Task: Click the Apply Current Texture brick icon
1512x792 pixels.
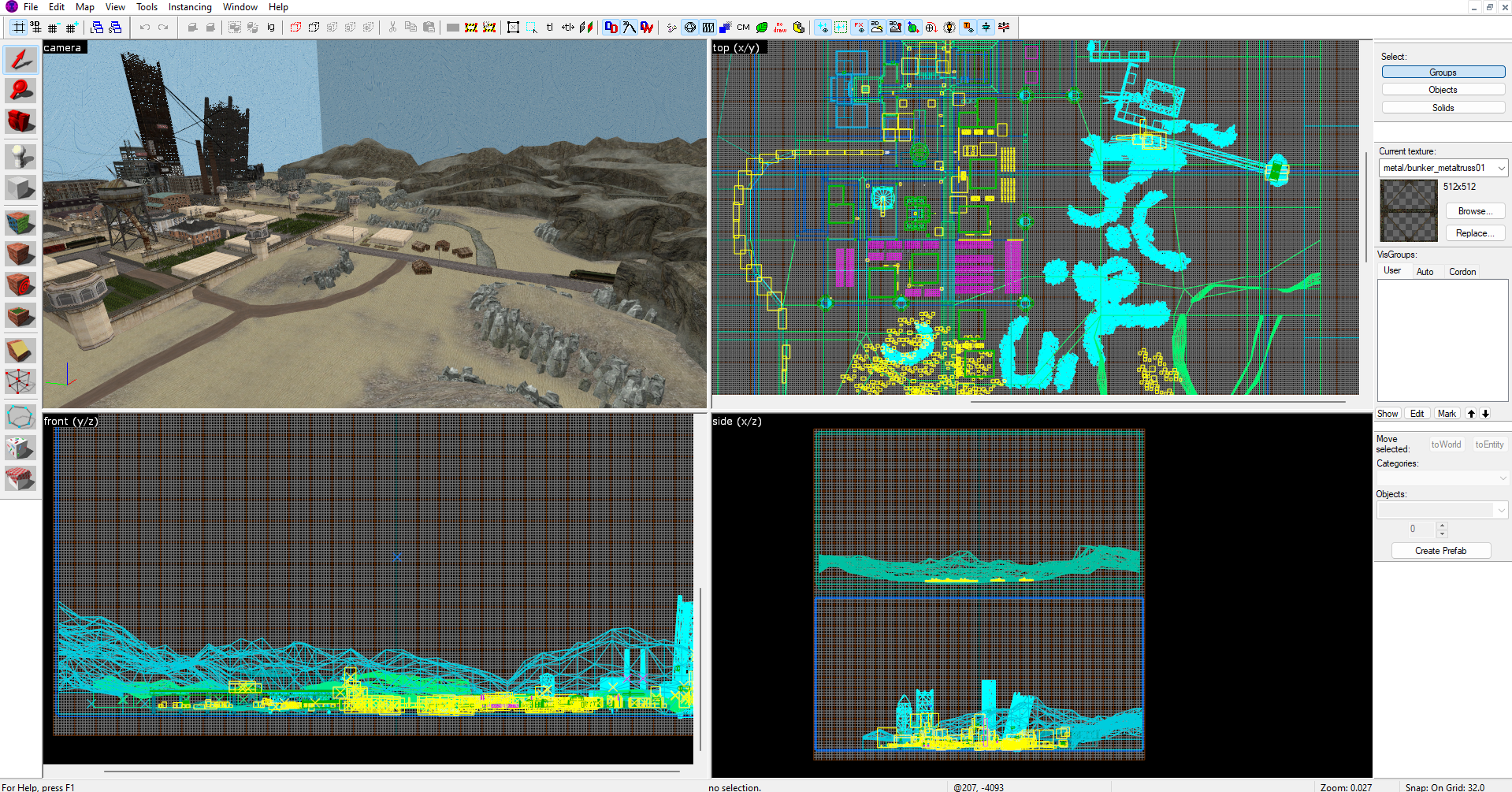Action: coord(20,254)
